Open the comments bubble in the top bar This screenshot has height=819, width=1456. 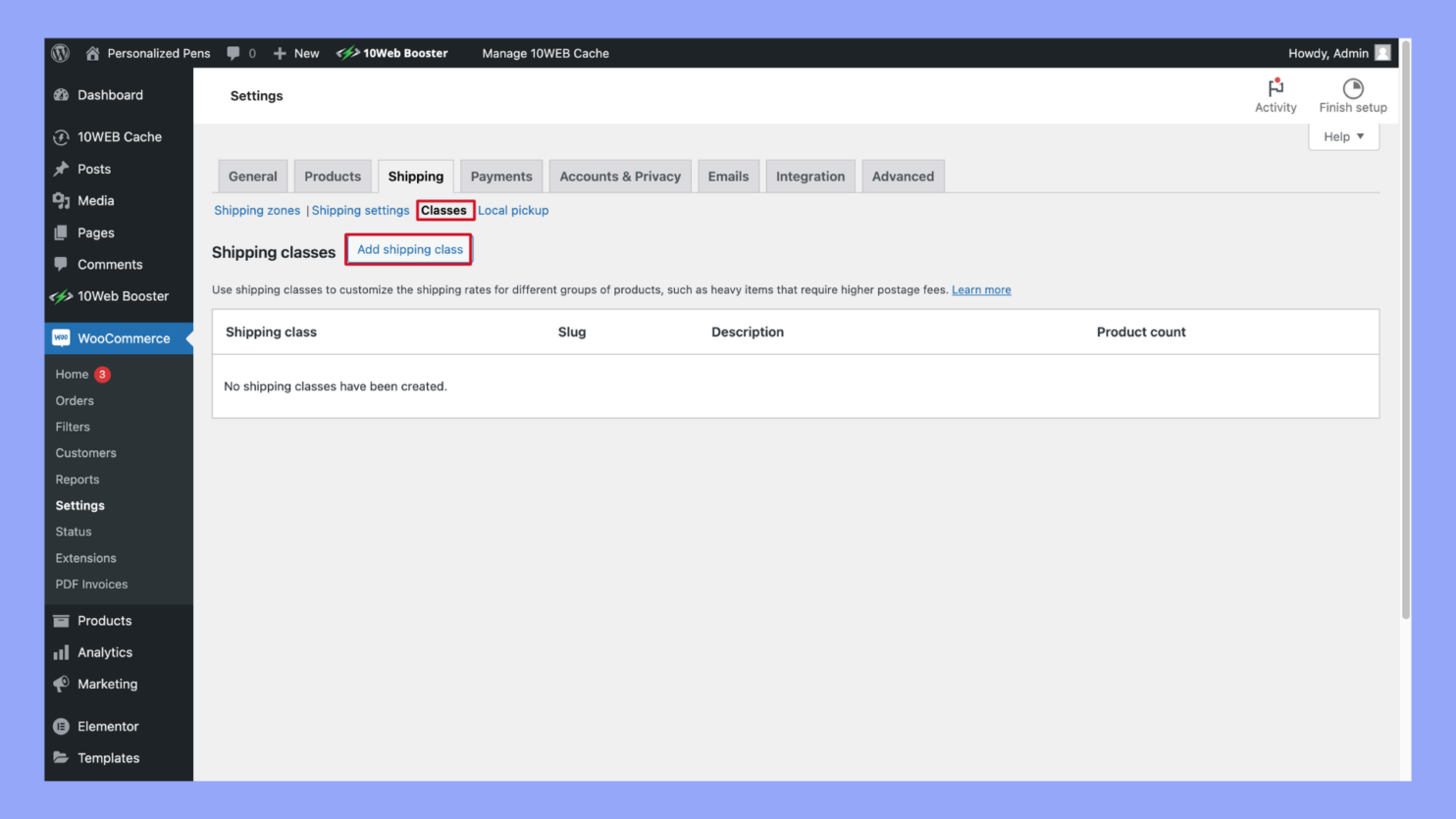[x=233, y=53]
